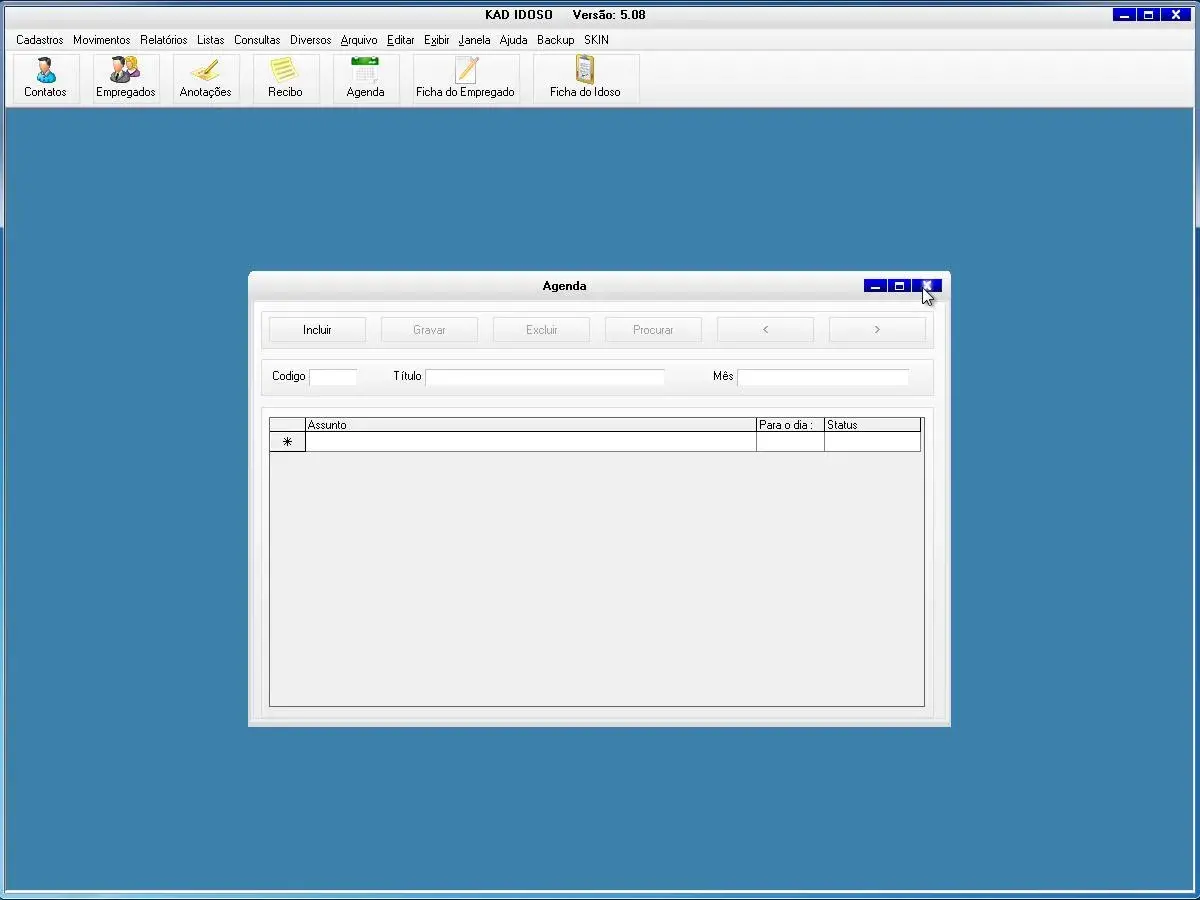Select the Backup menu item
This screenshot has height=900, width=1200.
pos(555,40)
